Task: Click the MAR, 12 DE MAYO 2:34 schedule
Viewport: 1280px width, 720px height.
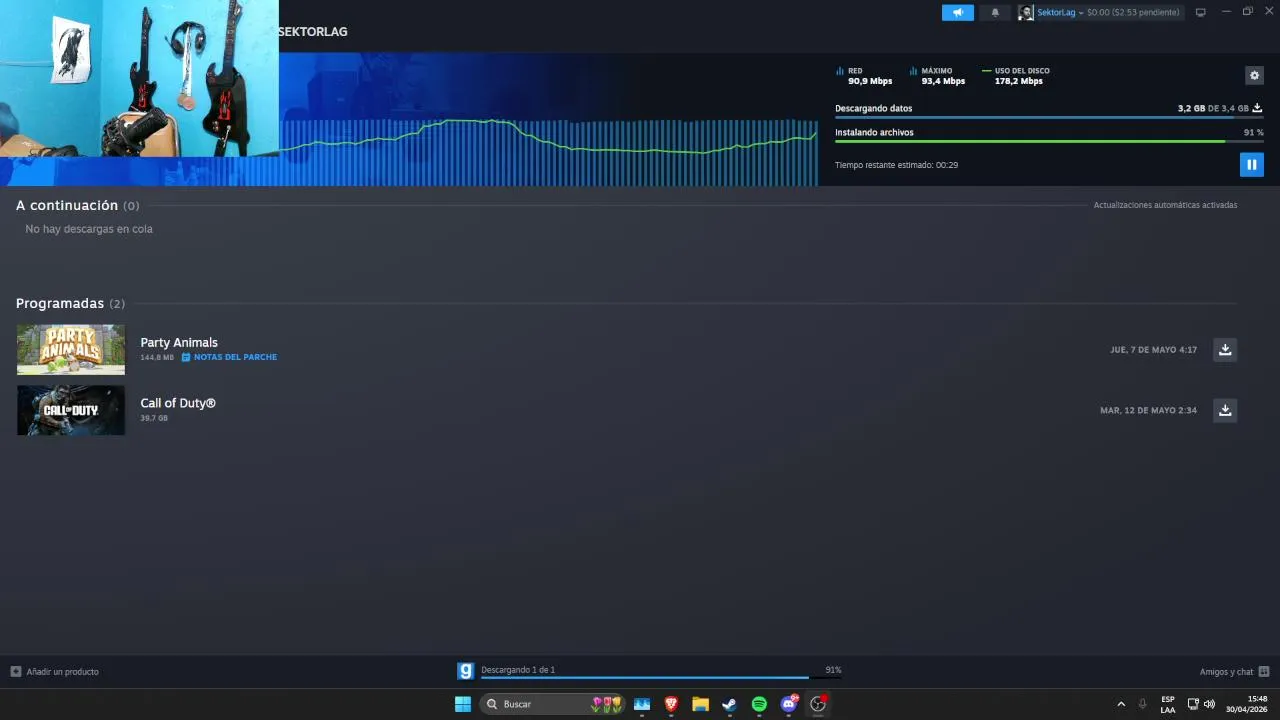Action: pos(1148,410)
